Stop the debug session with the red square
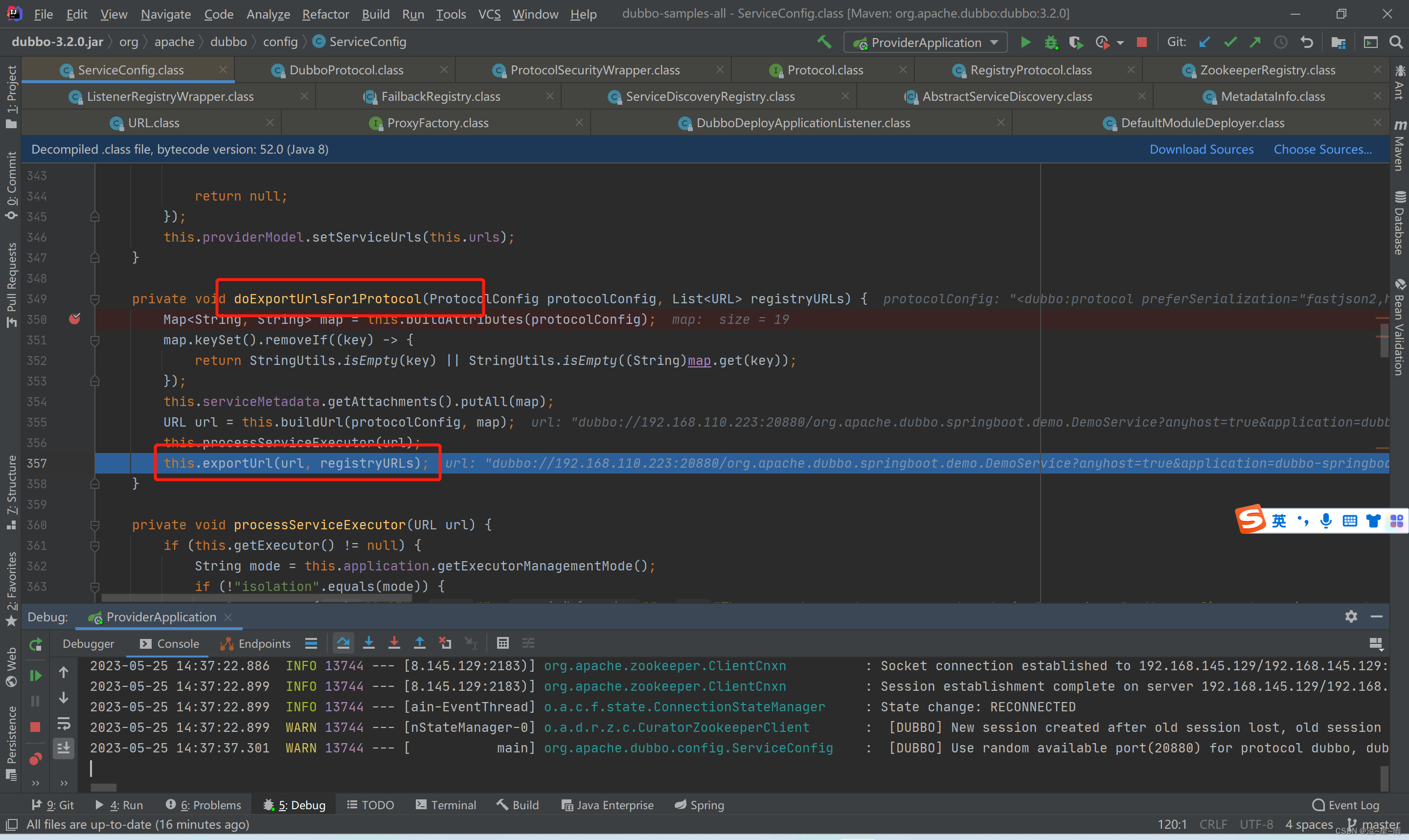This screenshot has width=1409, height=840. coord(35,727)
